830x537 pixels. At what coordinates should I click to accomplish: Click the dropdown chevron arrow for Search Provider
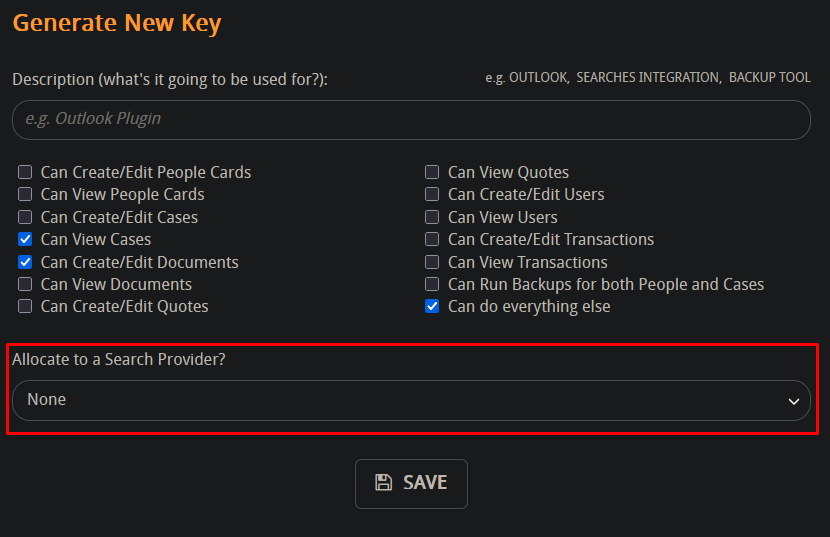click(x=793, y=401)
